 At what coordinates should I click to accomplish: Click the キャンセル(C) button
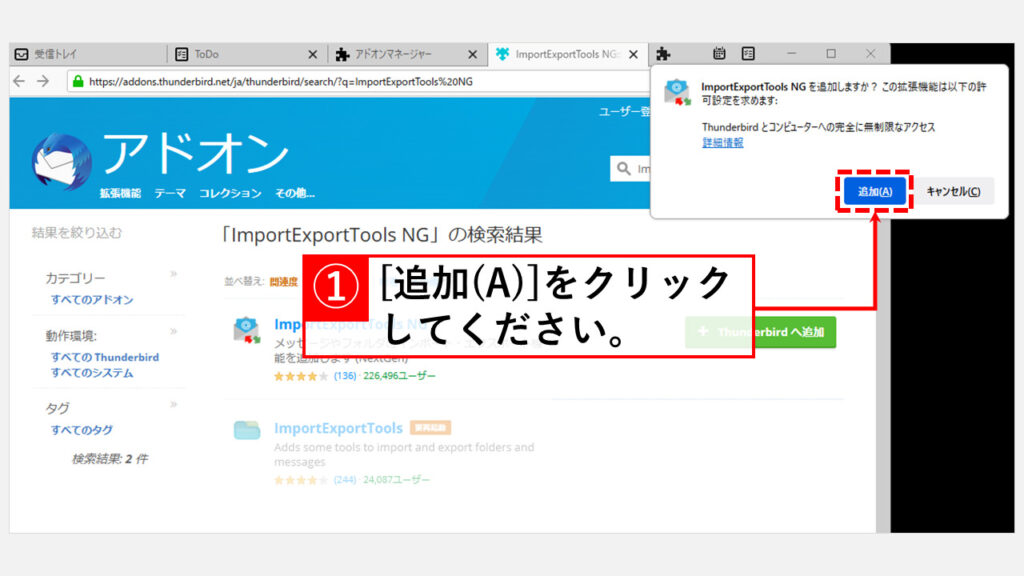[x=953, y=191]
